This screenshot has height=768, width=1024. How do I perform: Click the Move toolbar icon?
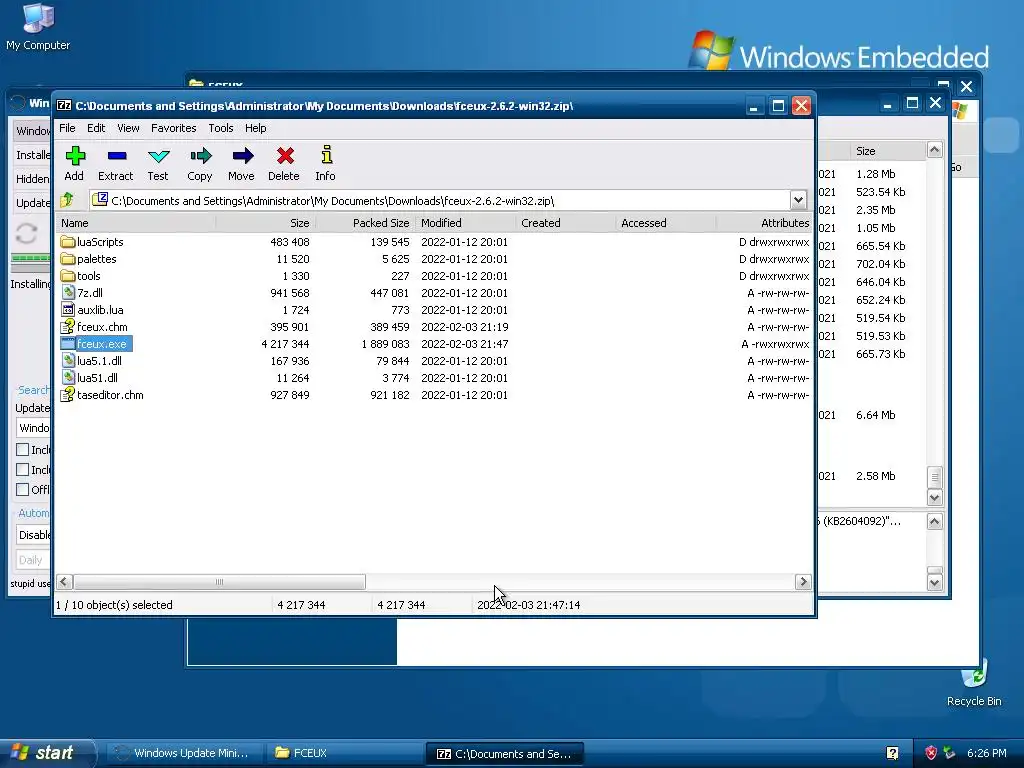click(242, 155)
